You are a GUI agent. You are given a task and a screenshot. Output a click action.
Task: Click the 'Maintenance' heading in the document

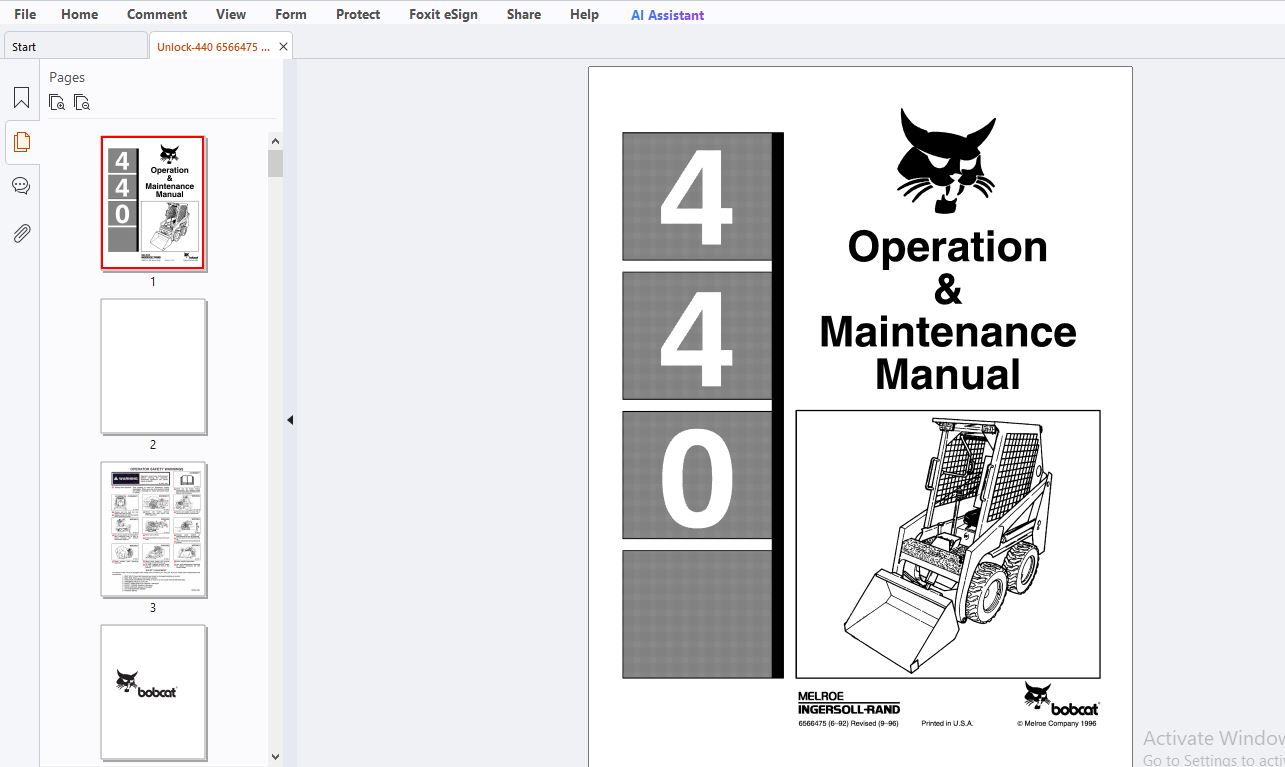(948, 332)
